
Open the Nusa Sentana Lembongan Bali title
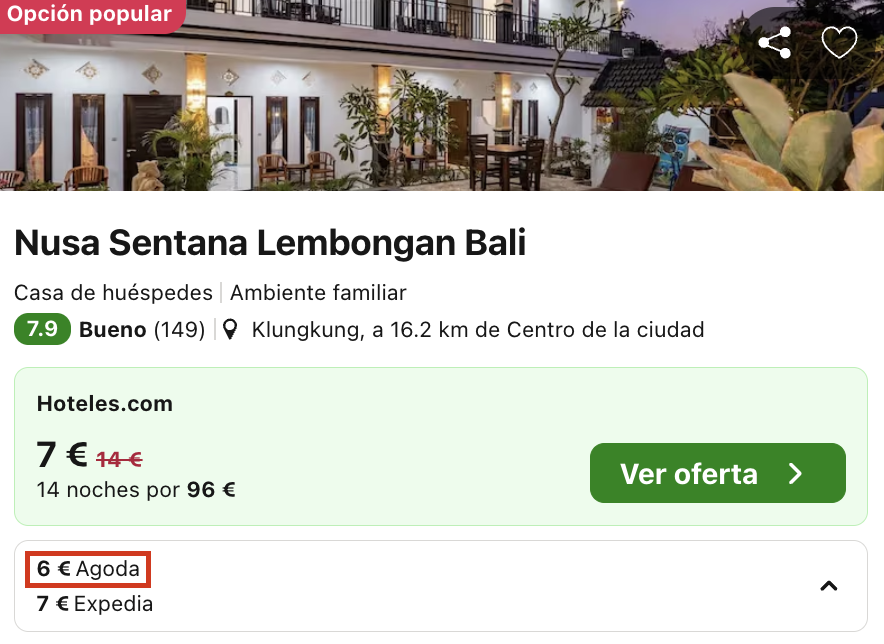point(270,243)
